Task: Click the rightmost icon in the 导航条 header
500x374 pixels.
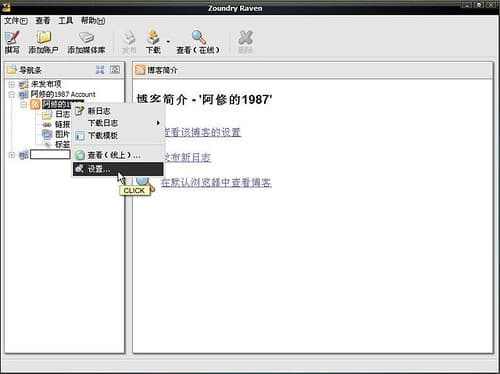Action: 115,69
